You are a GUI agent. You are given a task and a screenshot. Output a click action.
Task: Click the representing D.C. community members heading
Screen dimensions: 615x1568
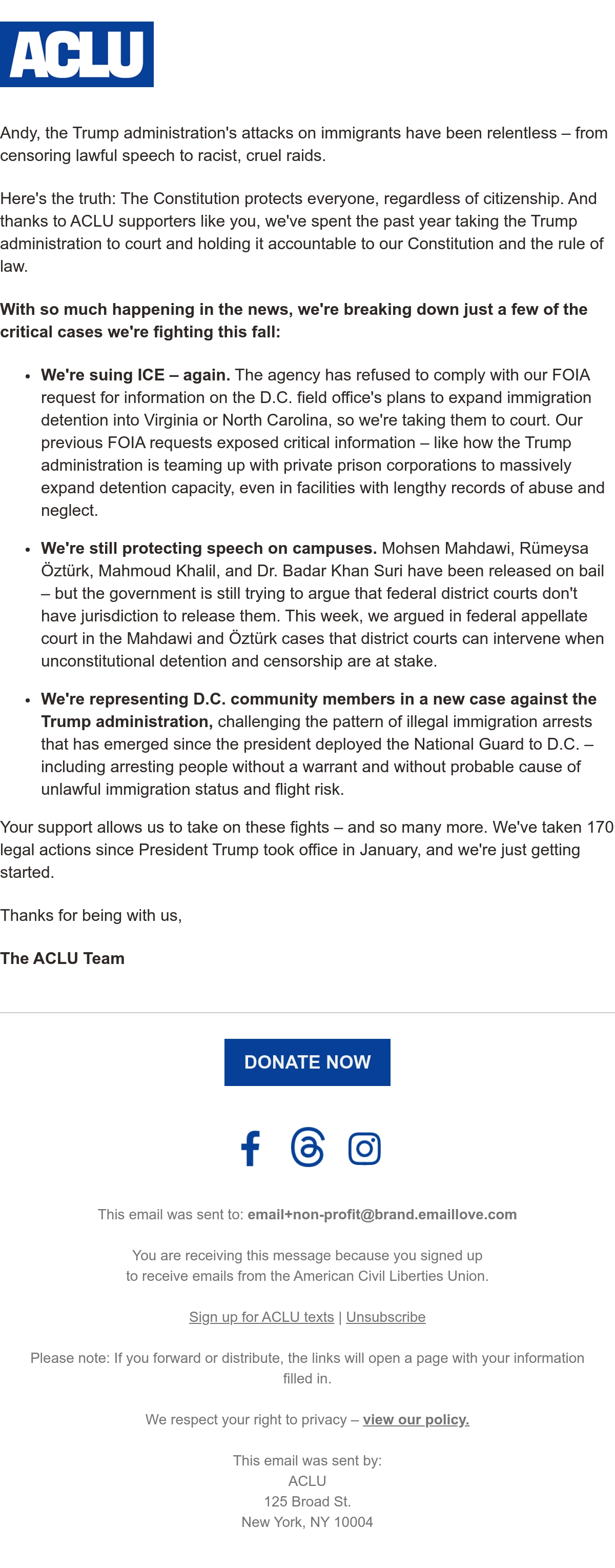pyautogui.click(x=319, y=710)
